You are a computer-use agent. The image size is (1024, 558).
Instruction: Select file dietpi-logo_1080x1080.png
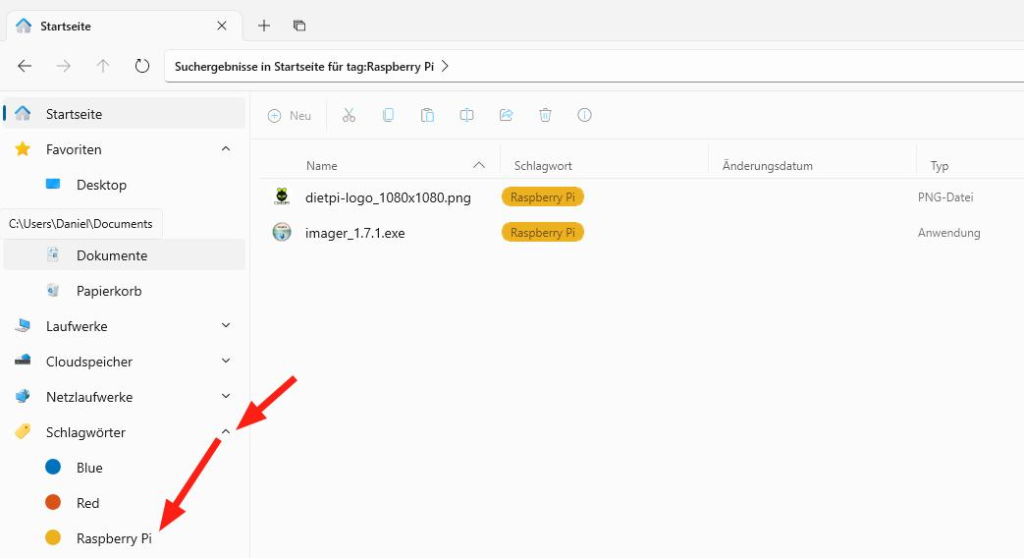pos(388,197)
